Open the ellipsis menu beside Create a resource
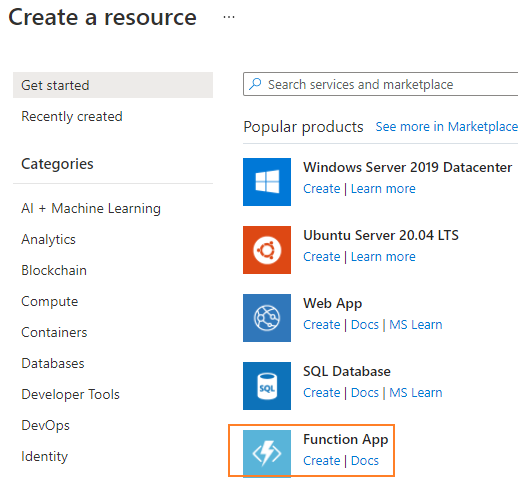518x480 pixels. [x=229, y=17]
